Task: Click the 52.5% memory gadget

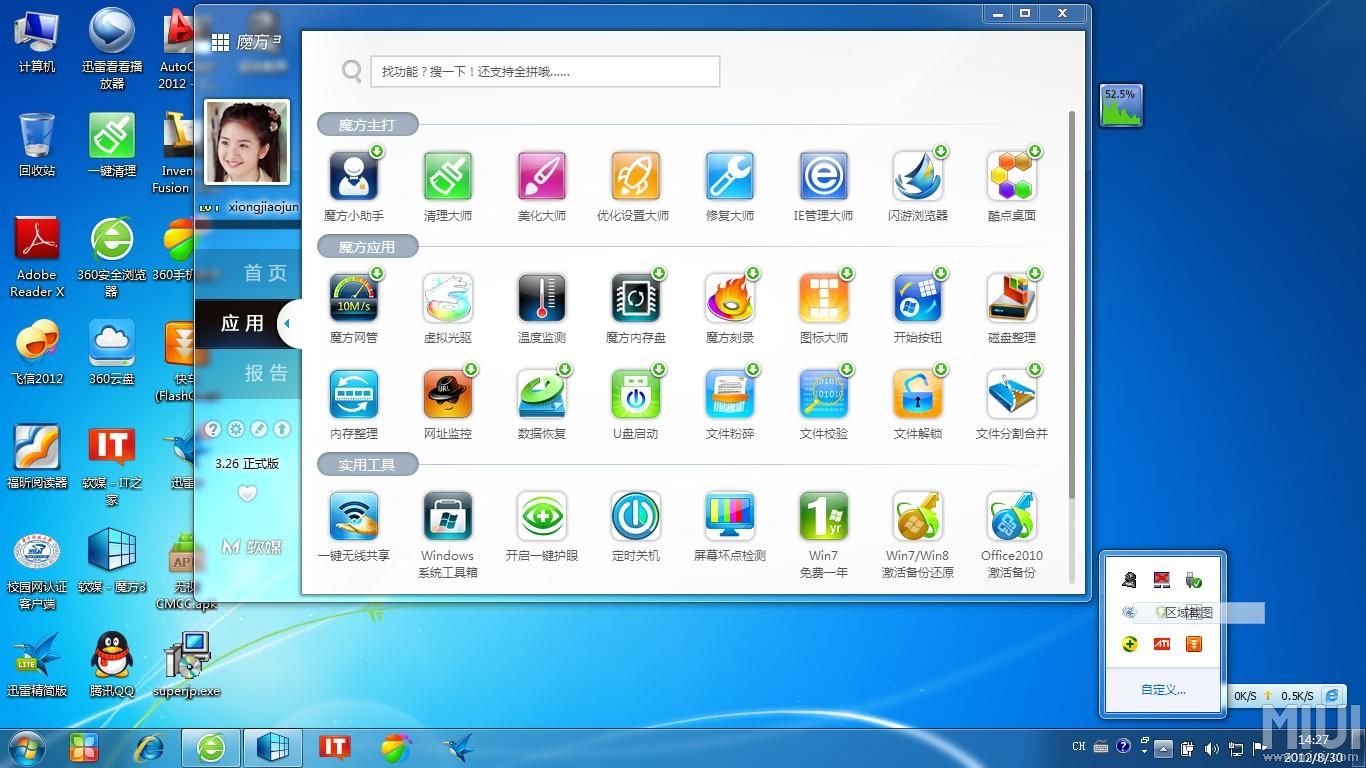Action: point(1121,105)
